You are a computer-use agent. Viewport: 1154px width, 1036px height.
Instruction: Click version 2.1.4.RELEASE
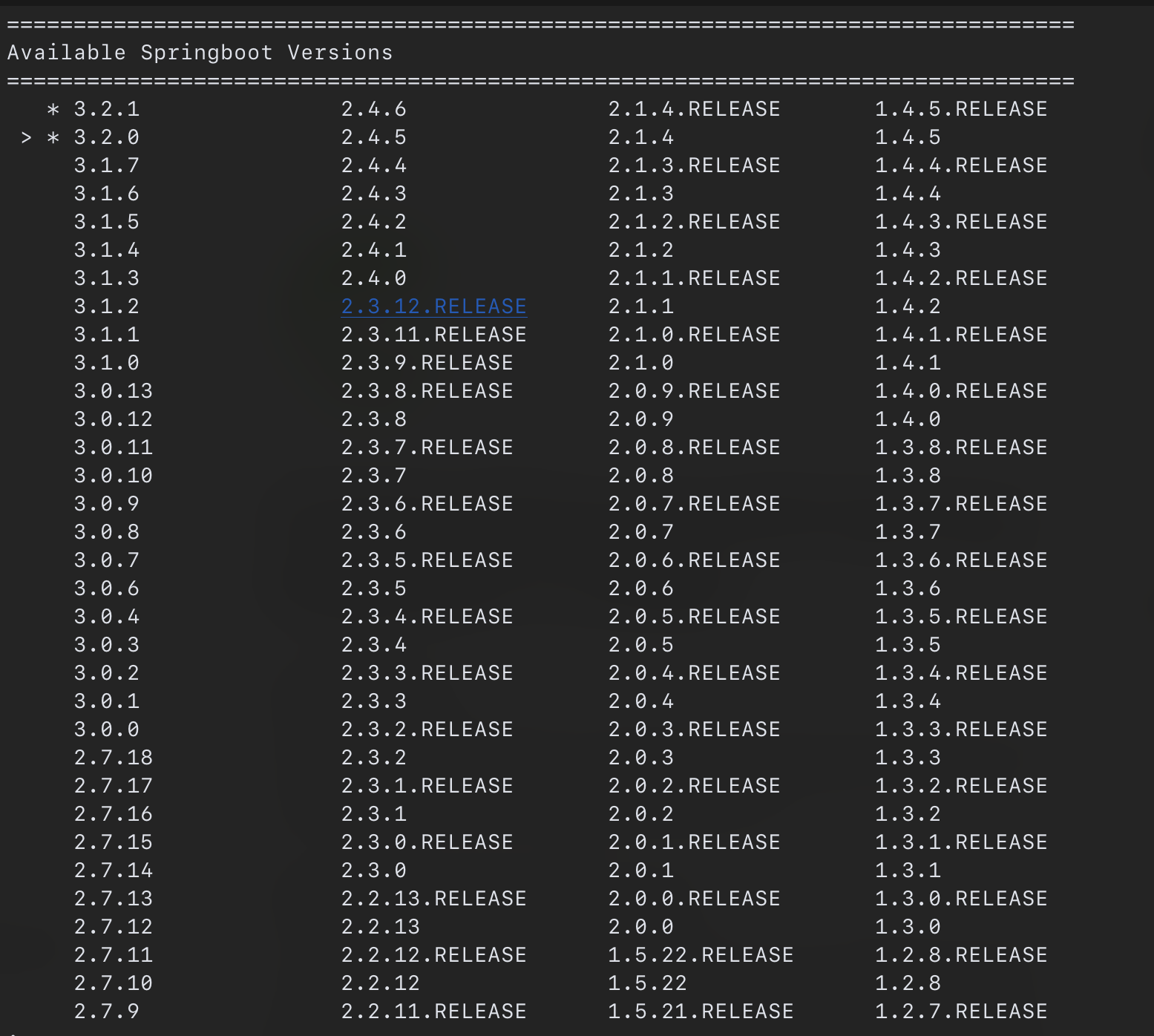click(695, 109)
